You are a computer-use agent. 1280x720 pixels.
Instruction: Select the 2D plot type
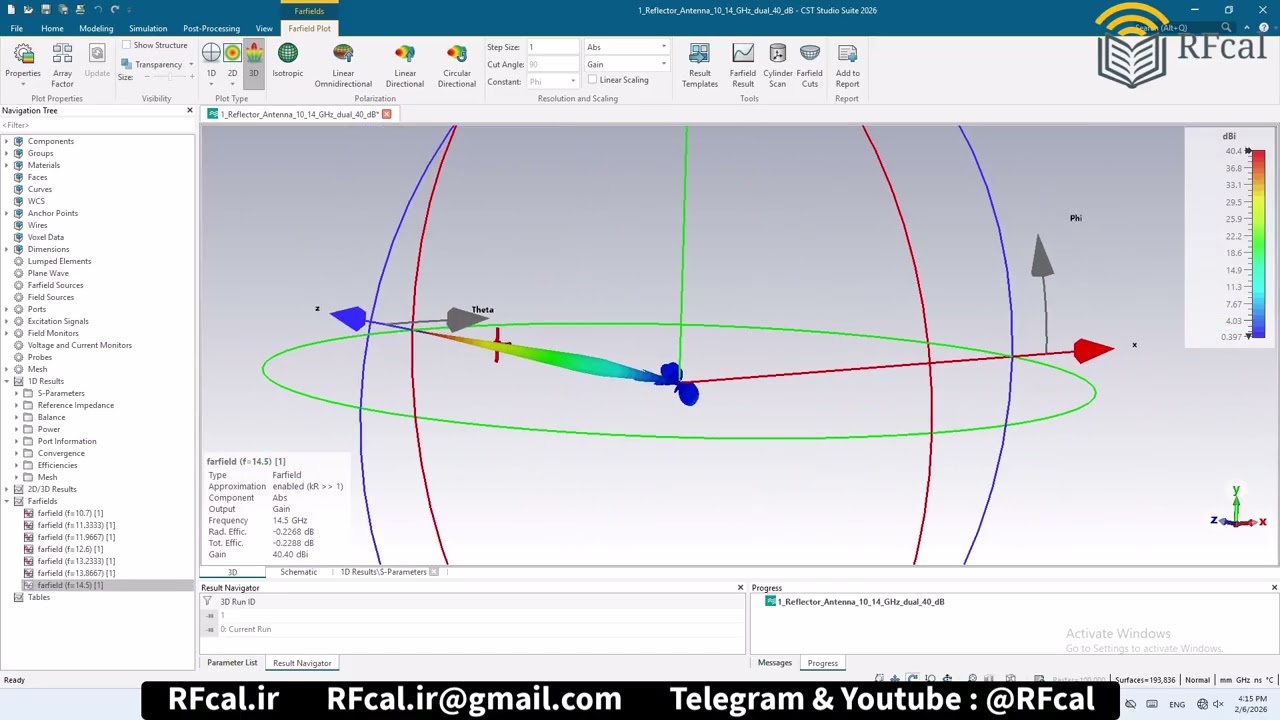[x=232, y=60]
